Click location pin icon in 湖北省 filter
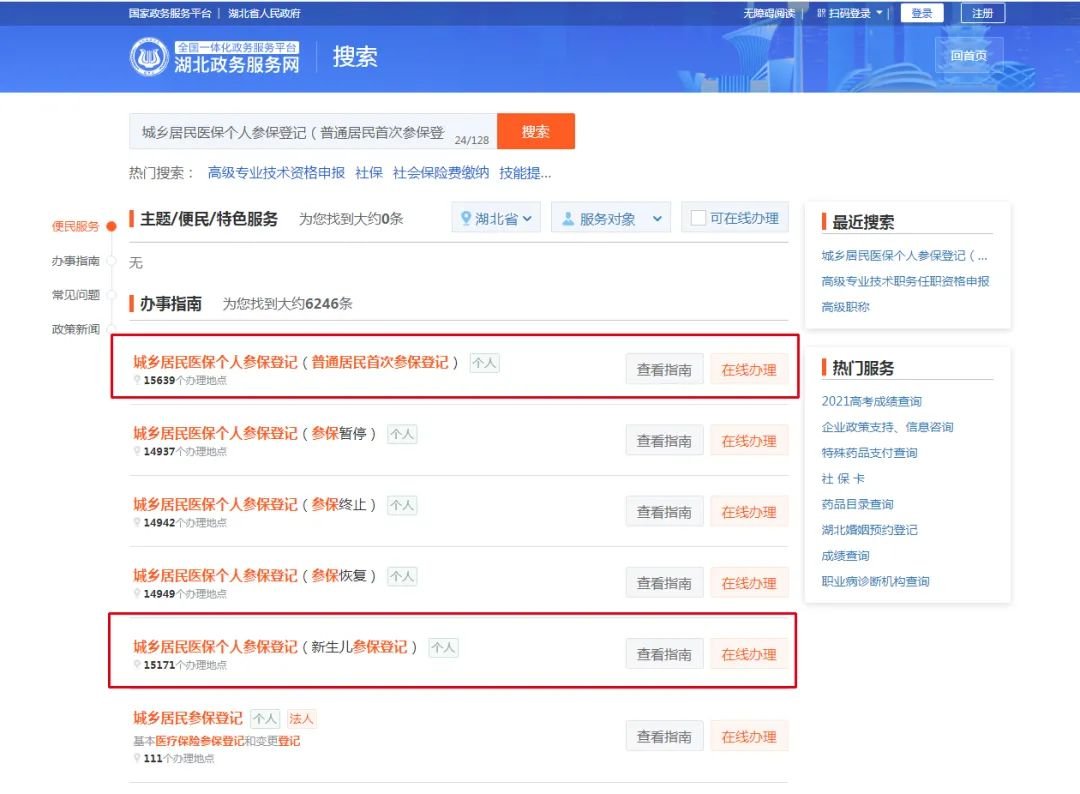 point(465,219)
